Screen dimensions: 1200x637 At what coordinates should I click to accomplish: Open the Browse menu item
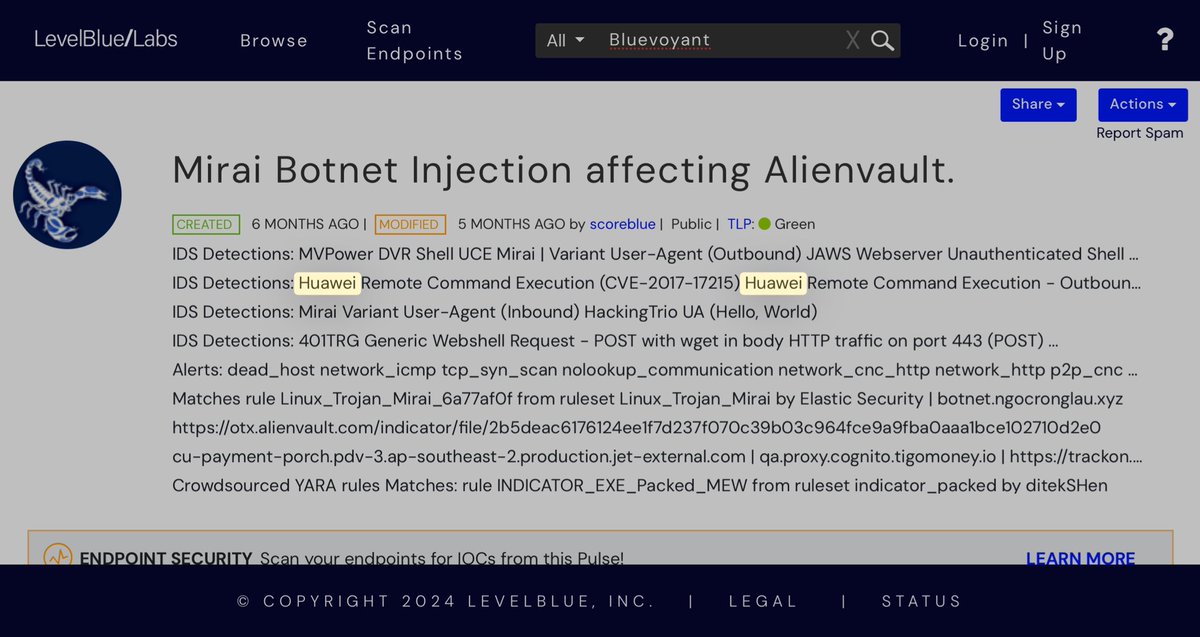point(274,40)
